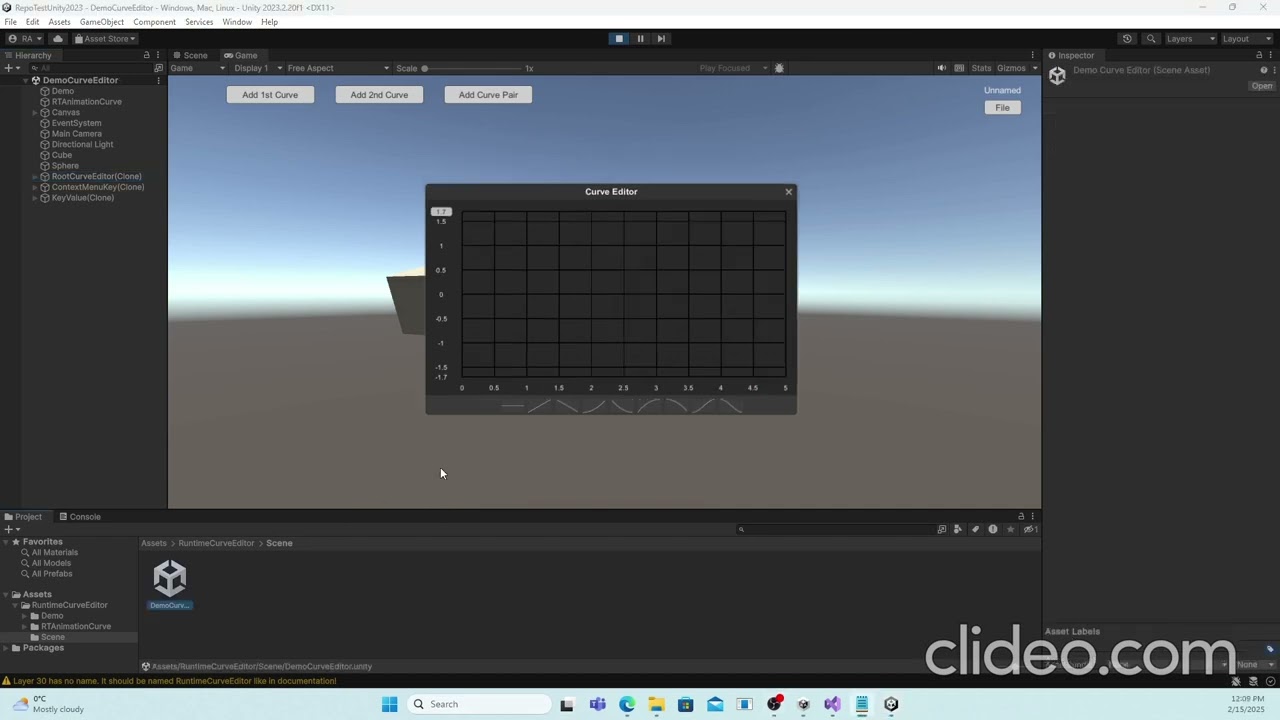Toggle the Stats overlay in Game view
Viewport: 1280px width, 720px height.
click(x=981, y=68)
